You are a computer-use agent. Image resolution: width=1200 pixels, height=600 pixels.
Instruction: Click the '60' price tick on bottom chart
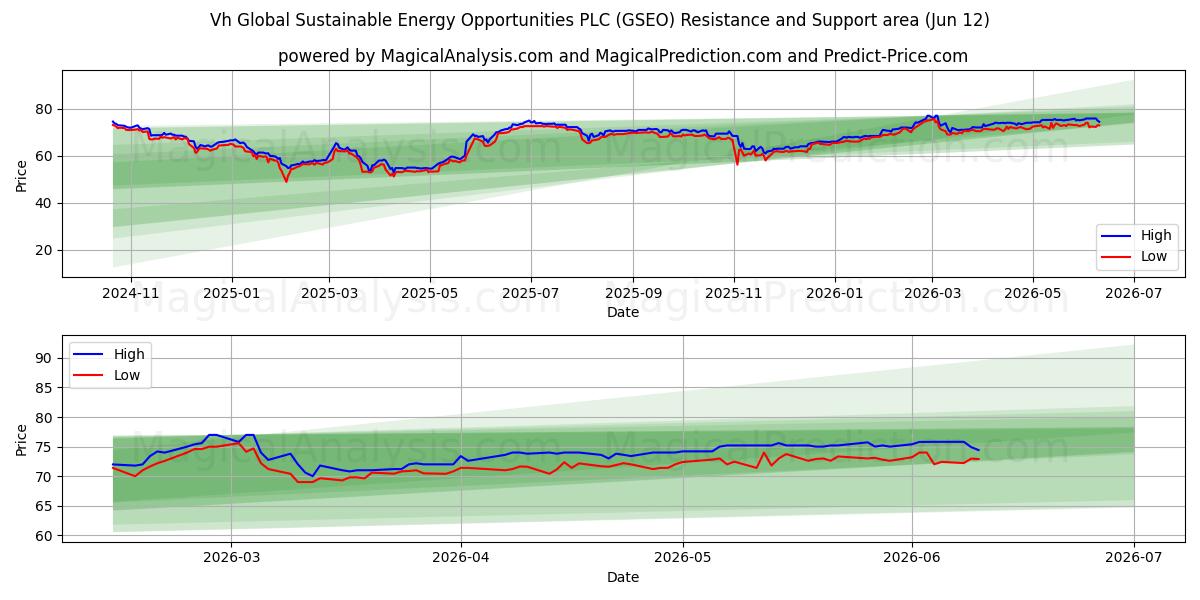(45, 536)
